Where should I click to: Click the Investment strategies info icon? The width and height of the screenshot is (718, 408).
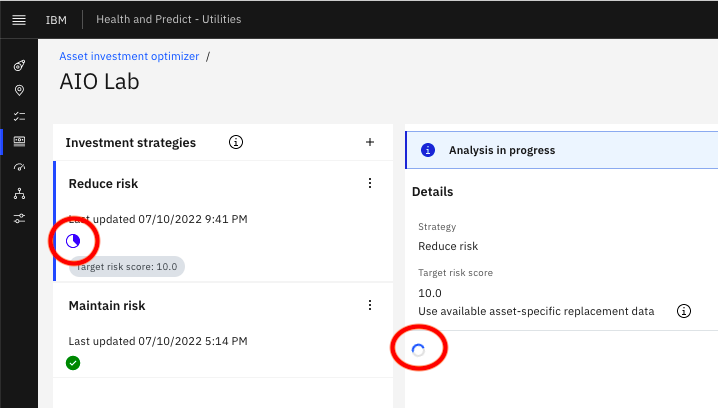click(236, 142)
